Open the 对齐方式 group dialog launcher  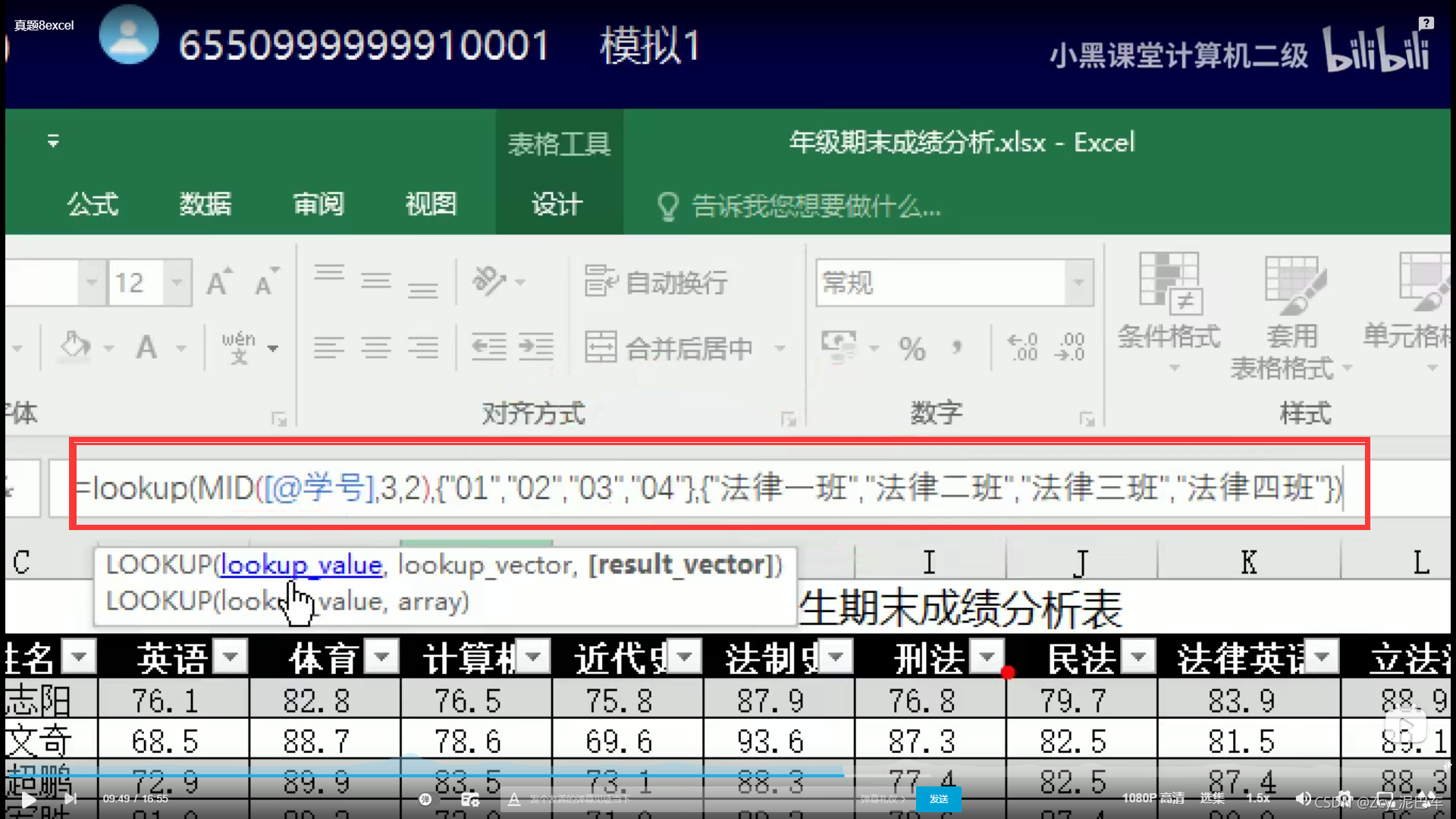(788, 419)
